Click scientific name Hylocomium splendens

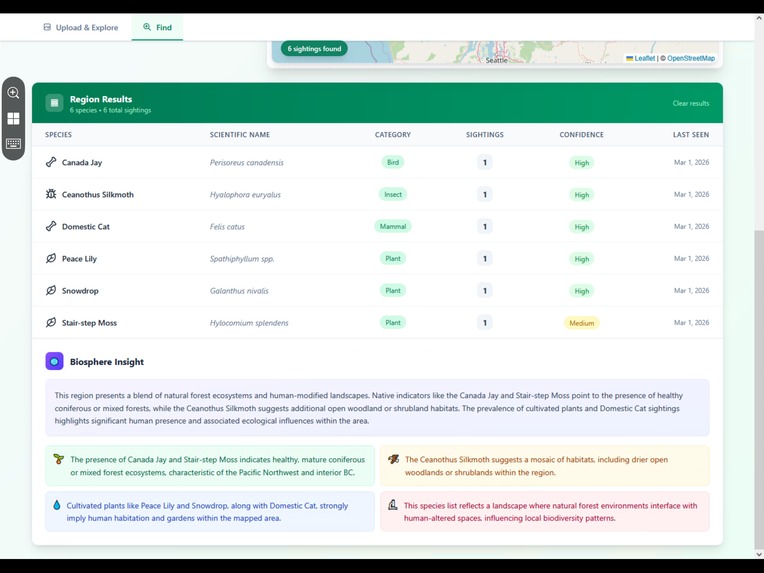(249, 323)
